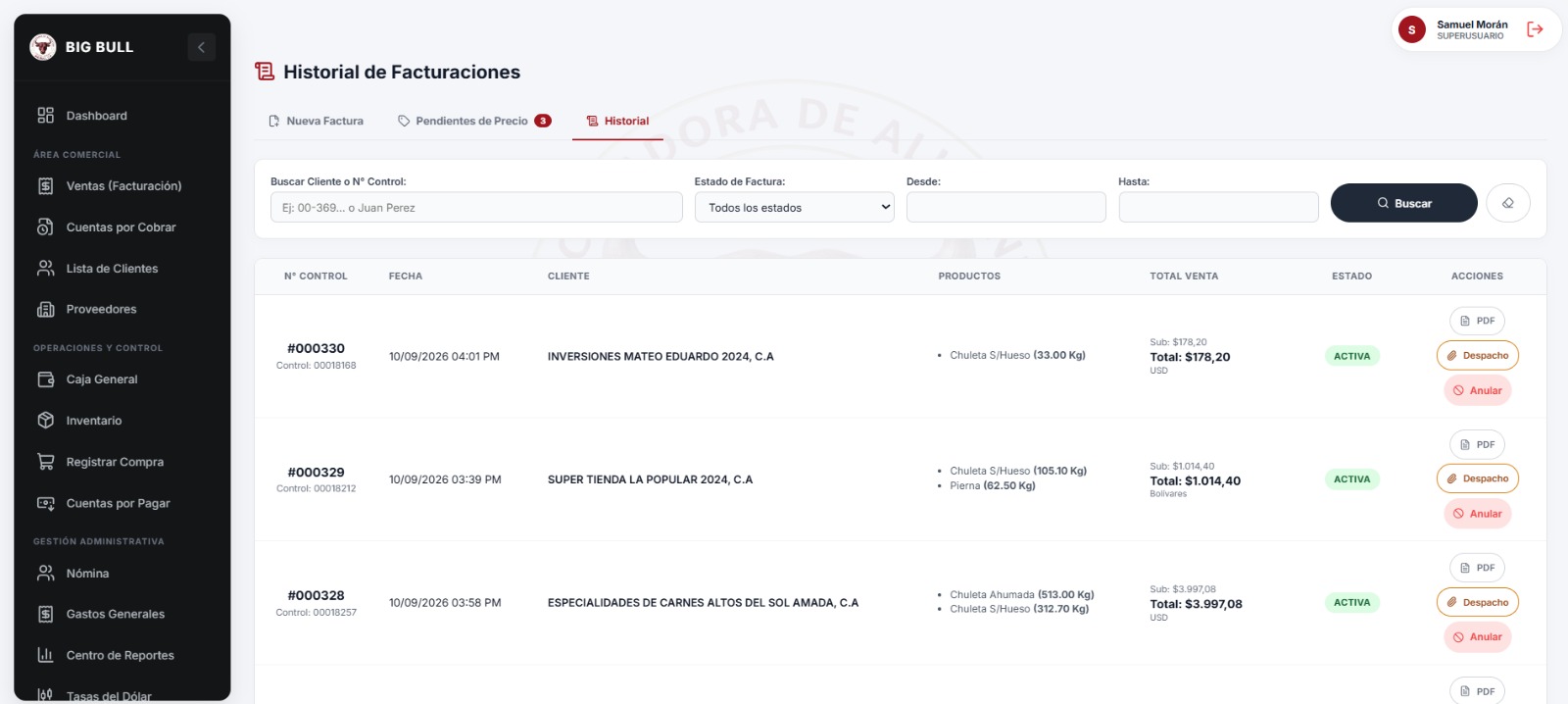Click the Inventario box icon
The image size is (1568, 704).
click(x=45, y=421)
